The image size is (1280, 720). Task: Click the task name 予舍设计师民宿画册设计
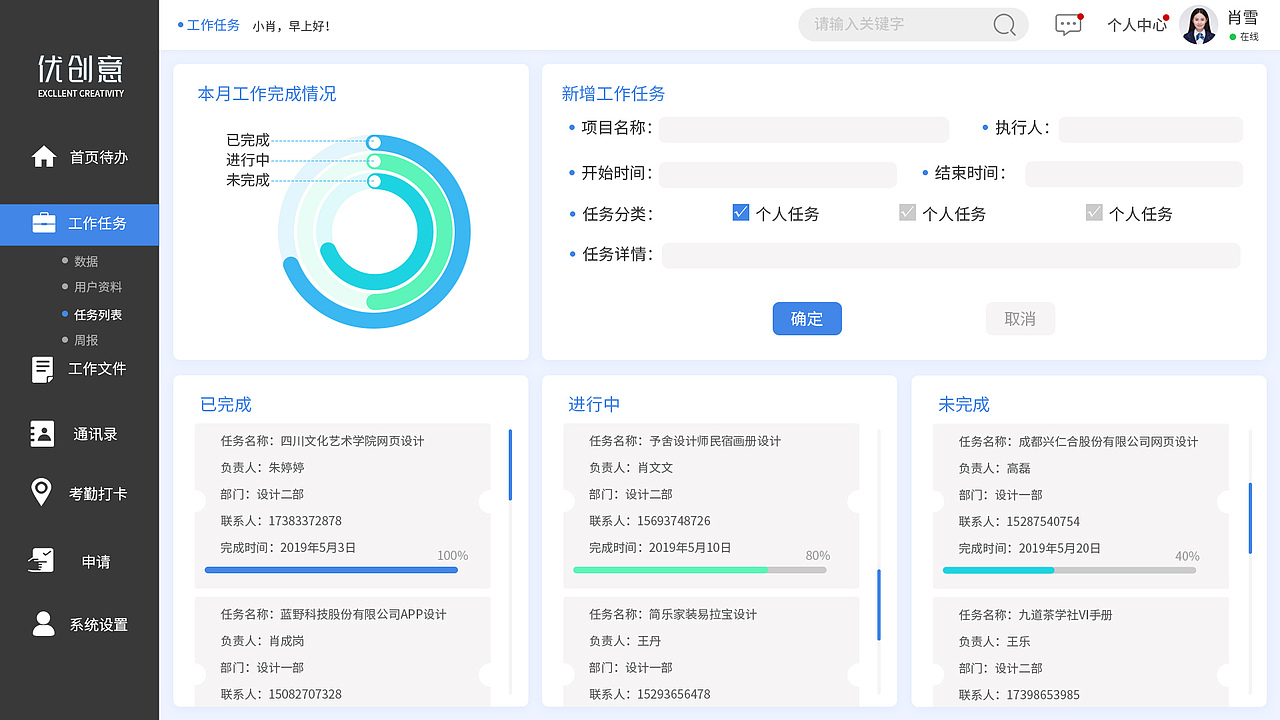(715, 441)
